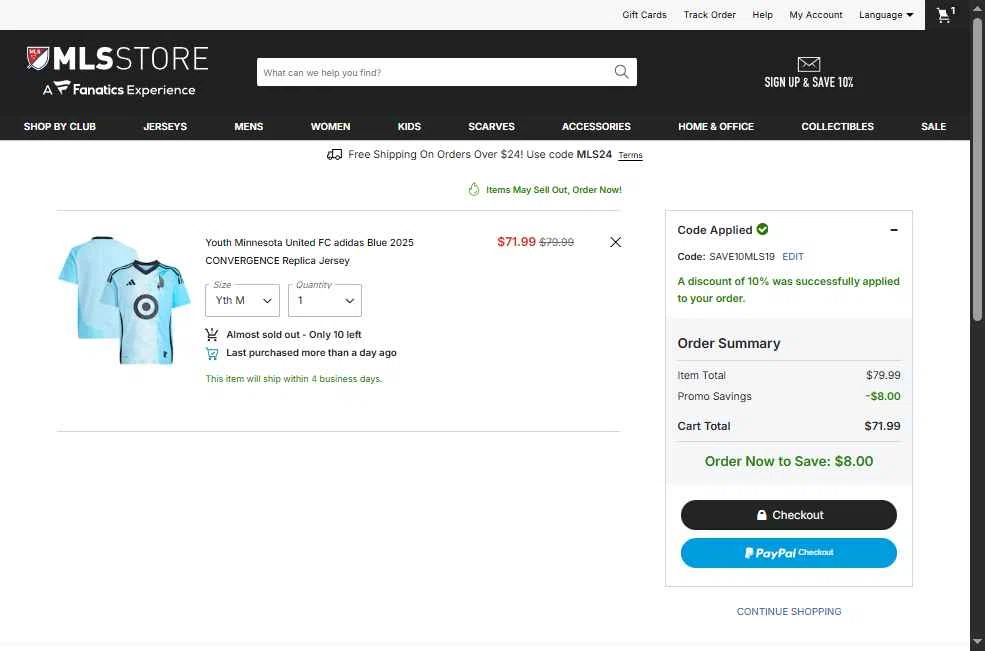Open the Women menu
The width and height of the screenshot is (985, 651).
pos(330,126)
